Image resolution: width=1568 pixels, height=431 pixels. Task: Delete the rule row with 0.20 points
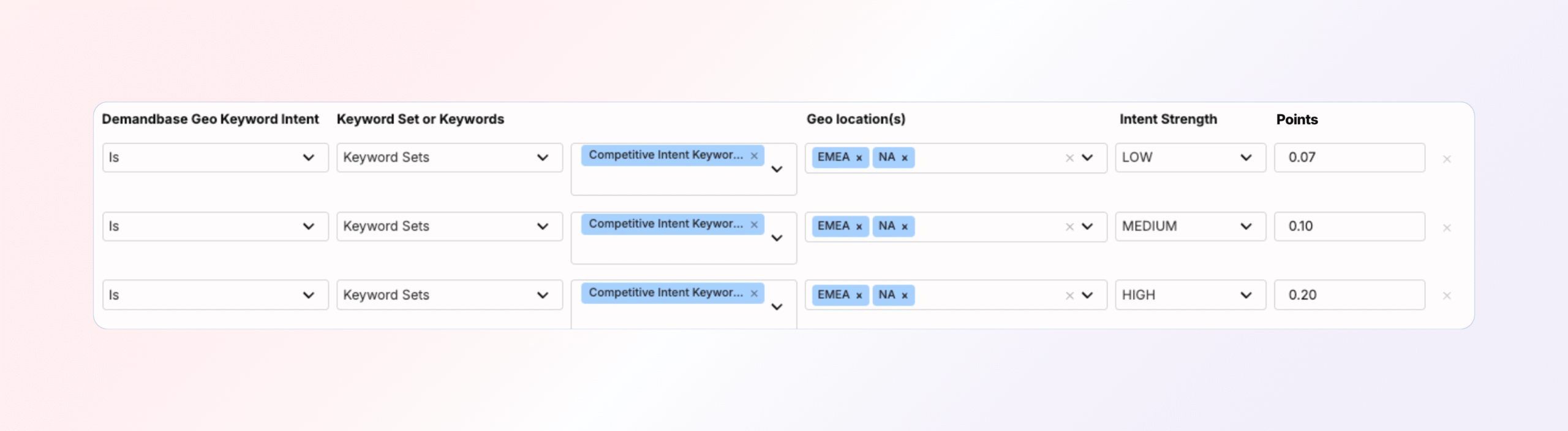(x=1447, y=296)
